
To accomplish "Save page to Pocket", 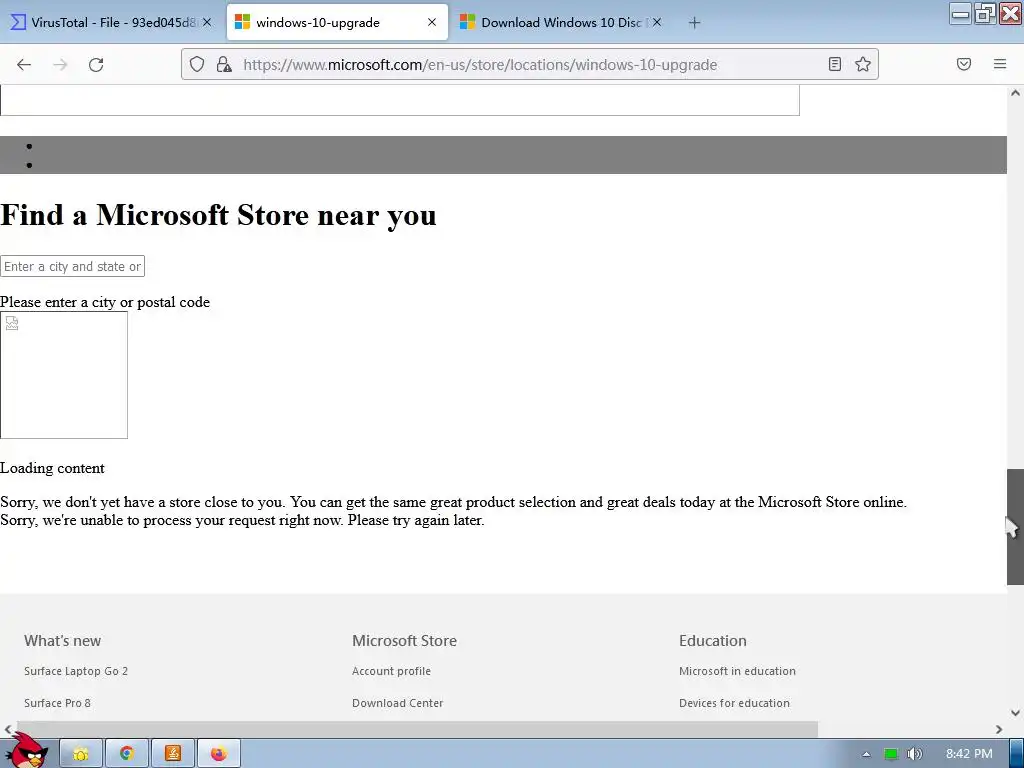I will (x=964, y=64).
